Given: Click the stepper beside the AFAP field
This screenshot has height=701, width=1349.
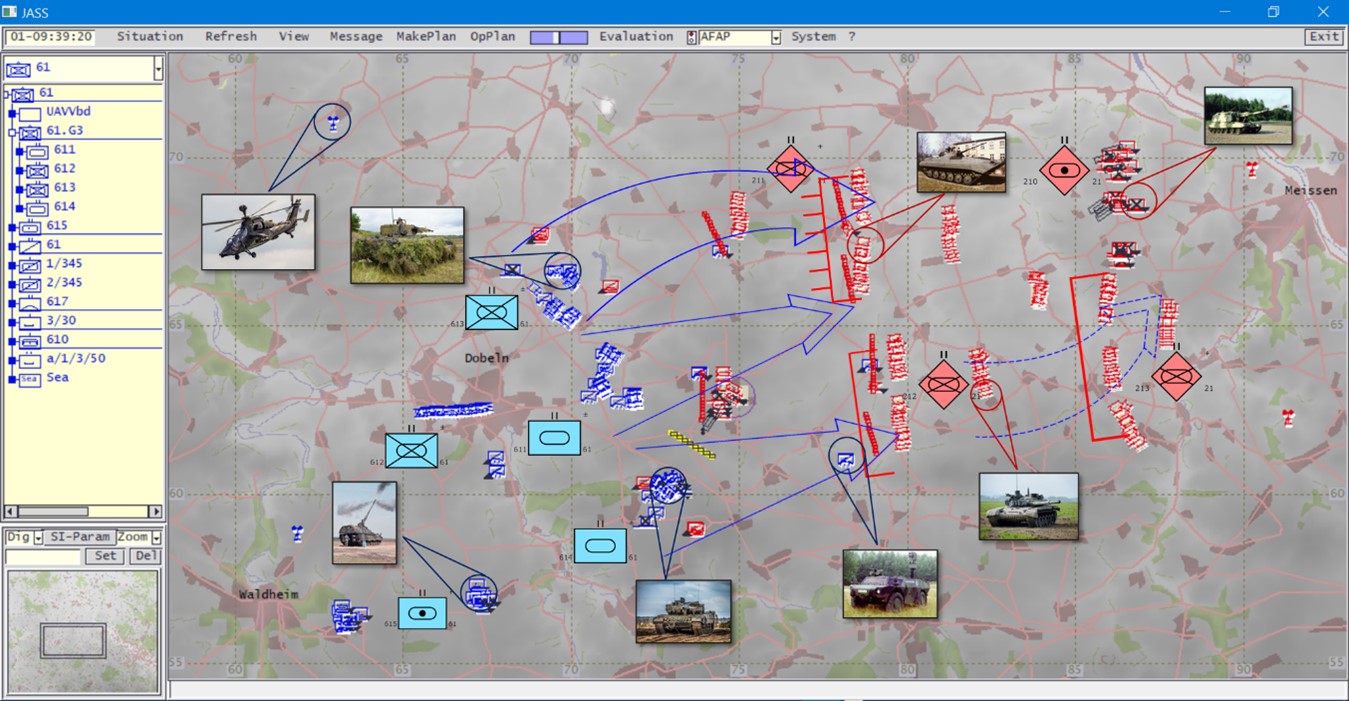Looking at the screenshot, I should (691, 37).
